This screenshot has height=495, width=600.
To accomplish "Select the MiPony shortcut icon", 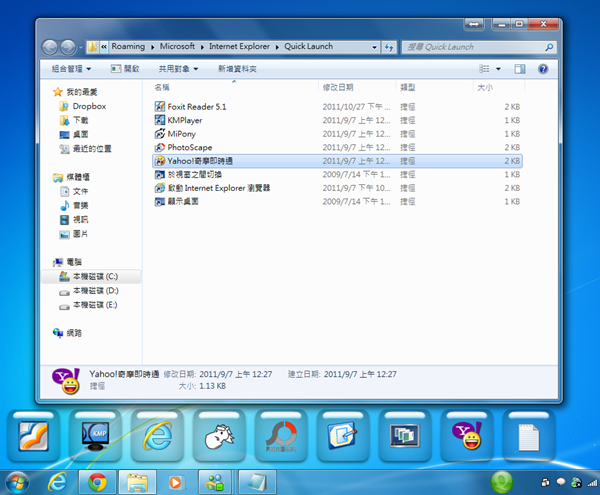I will click(160, 134).
